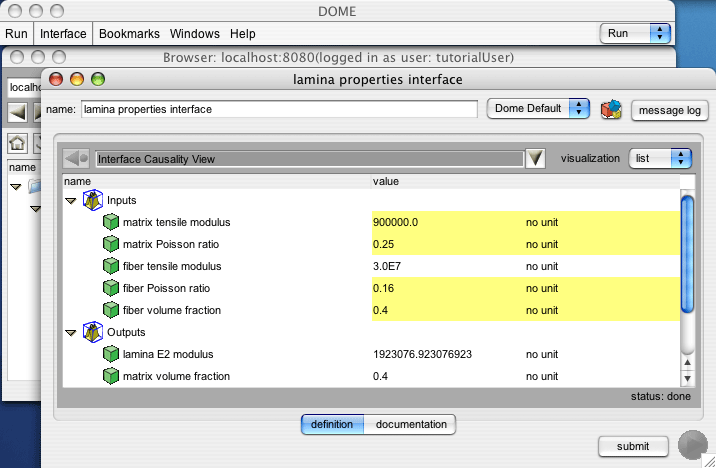Click the home icon in the Browser window
This screenshot has height=468, width=716.
tap(17, 143)
